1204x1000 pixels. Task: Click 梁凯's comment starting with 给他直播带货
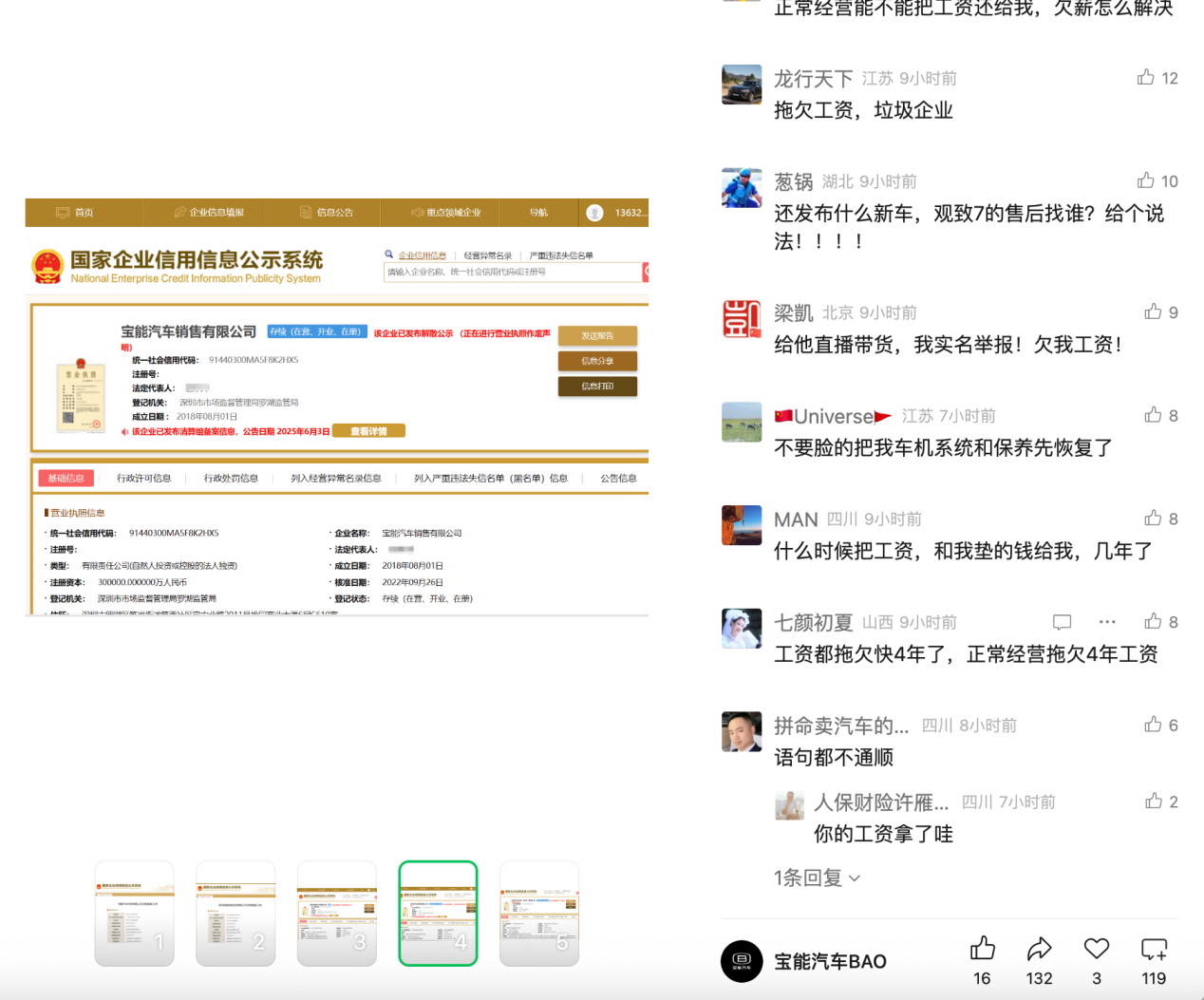[949, 345]
